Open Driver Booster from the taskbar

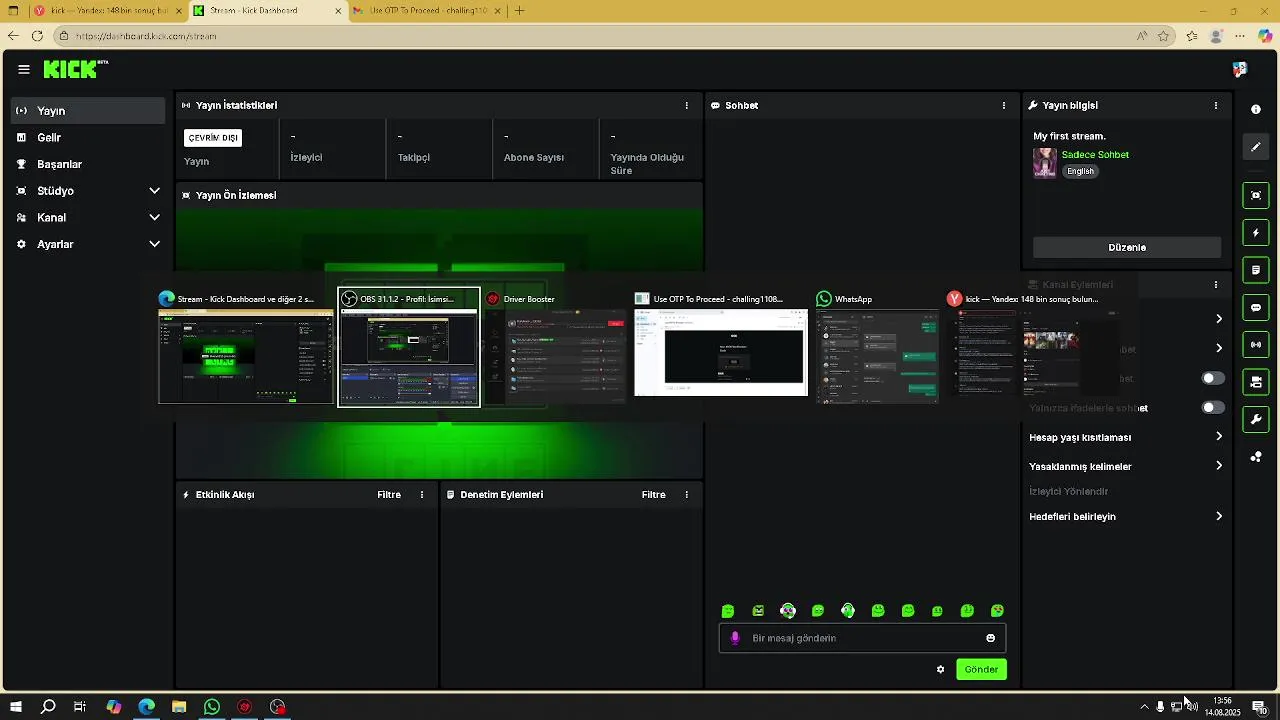[x=245, y=707]
